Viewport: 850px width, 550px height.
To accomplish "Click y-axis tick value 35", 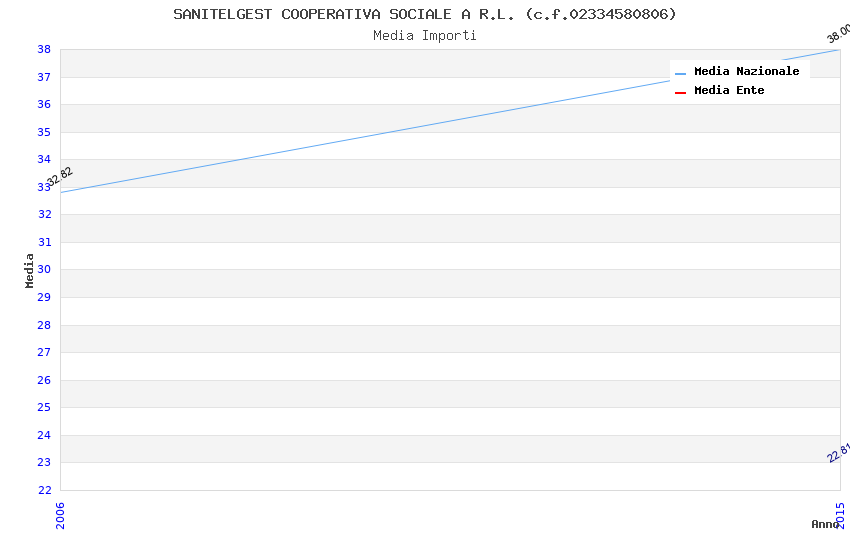I will pos(44,132).
